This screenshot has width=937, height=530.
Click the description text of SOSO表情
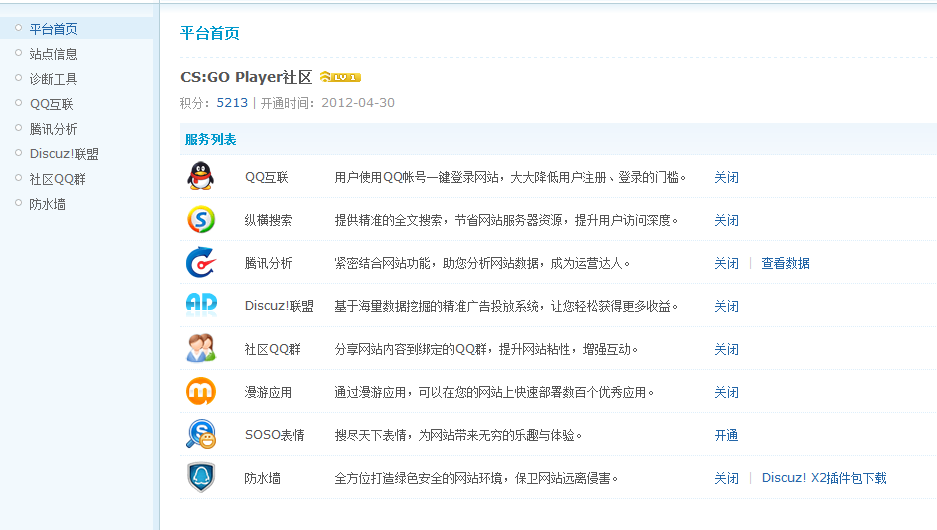[x=458, y=436]
